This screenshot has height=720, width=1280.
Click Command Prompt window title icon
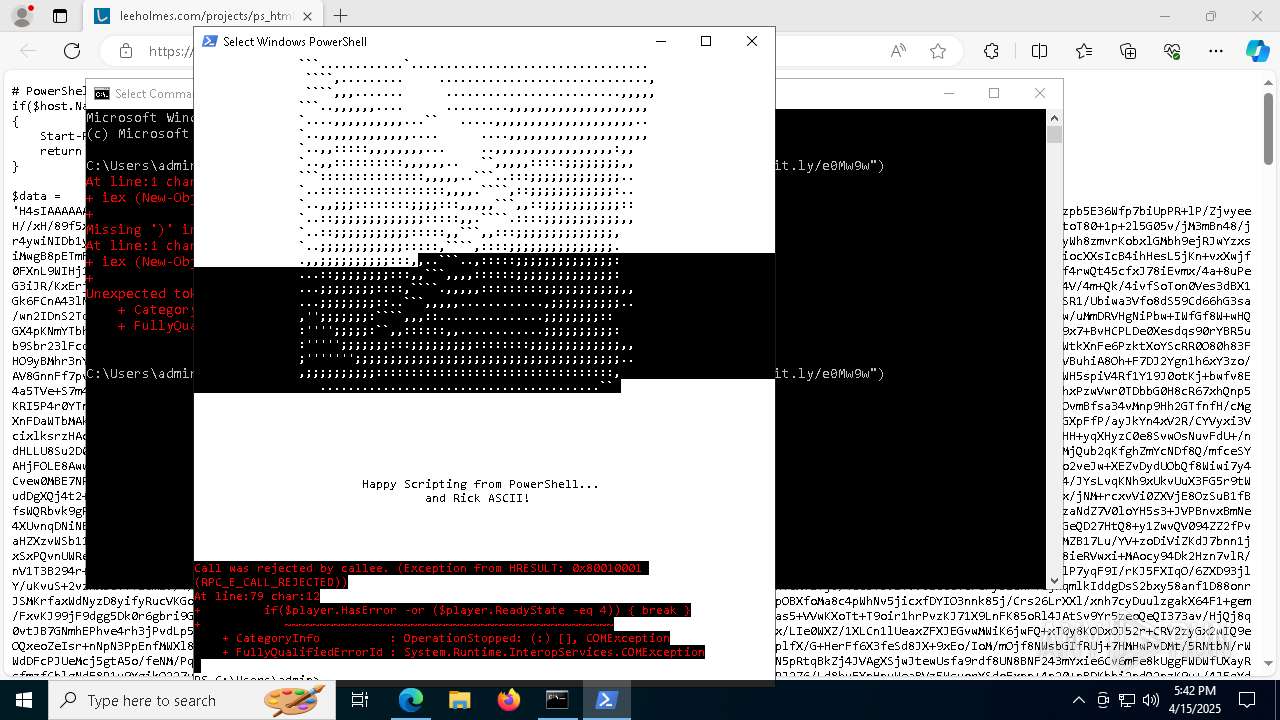(x=102, y=94)
